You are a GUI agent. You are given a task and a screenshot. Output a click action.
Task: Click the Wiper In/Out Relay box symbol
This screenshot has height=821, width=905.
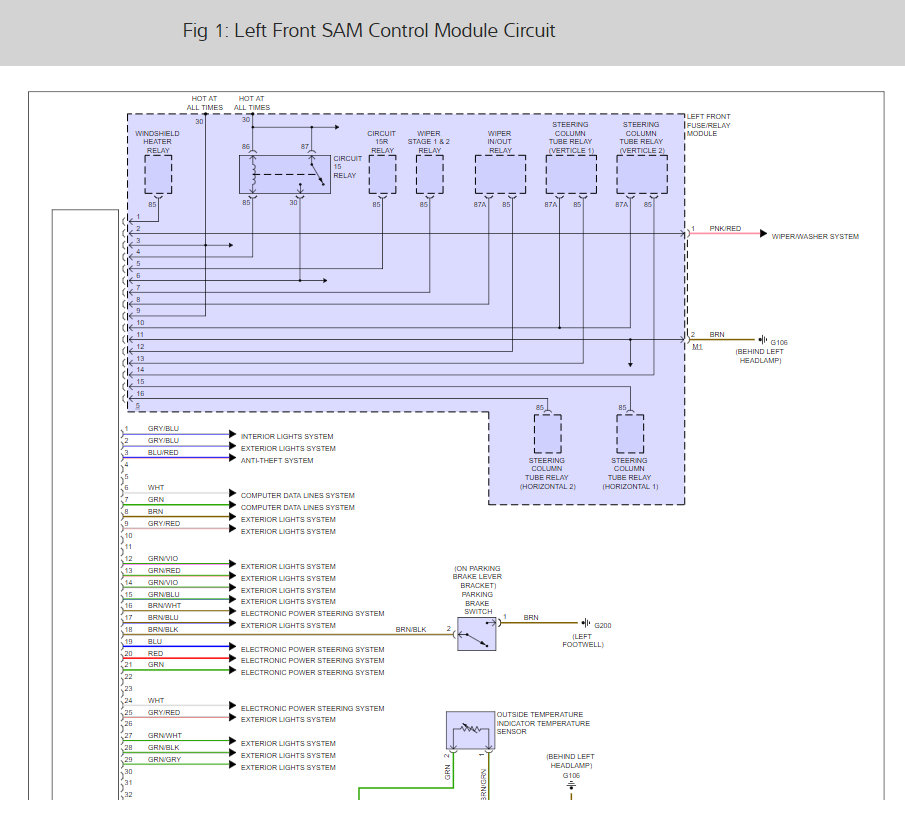500,174
